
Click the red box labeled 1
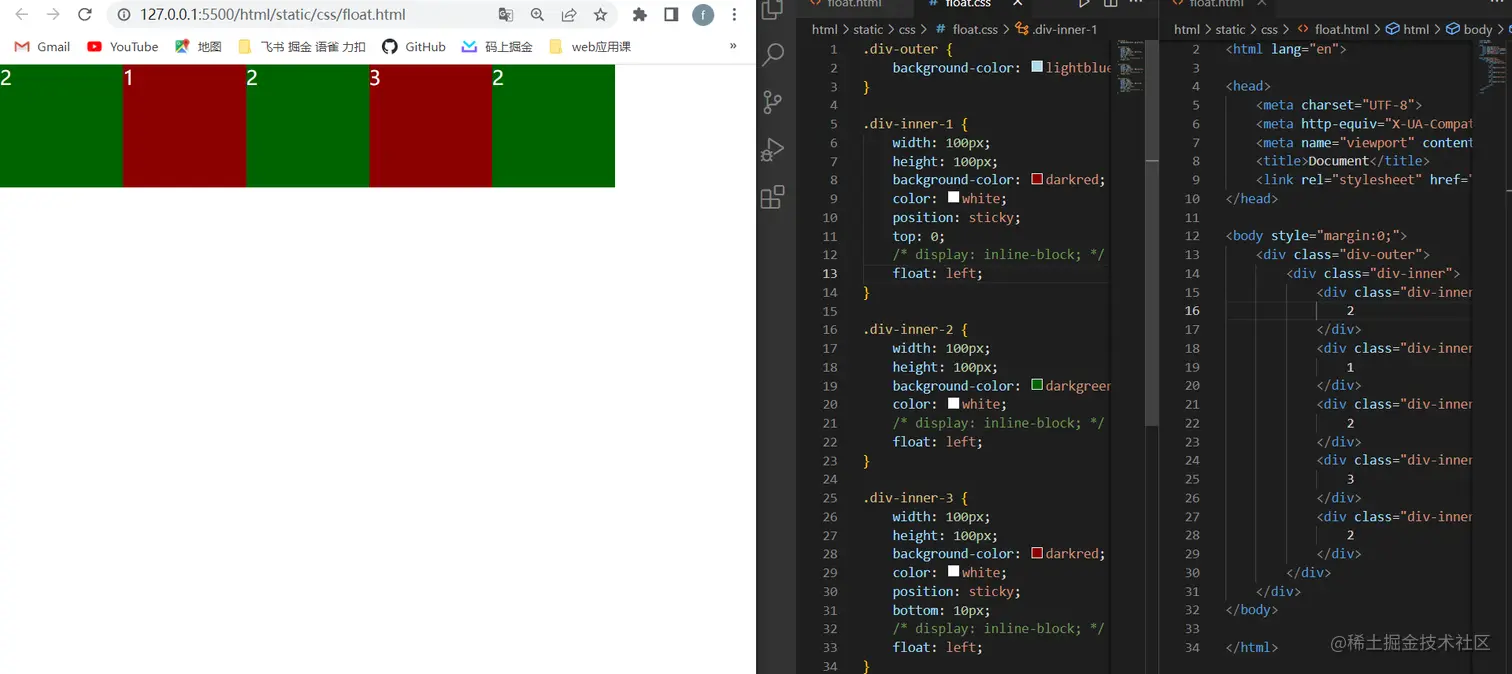pyautogui.click(x=184, y=126)
